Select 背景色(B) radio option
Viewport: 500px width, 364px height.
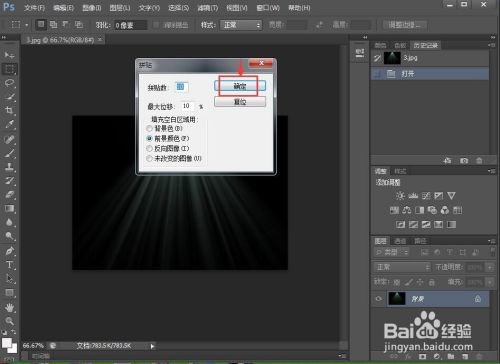point(149,128)
